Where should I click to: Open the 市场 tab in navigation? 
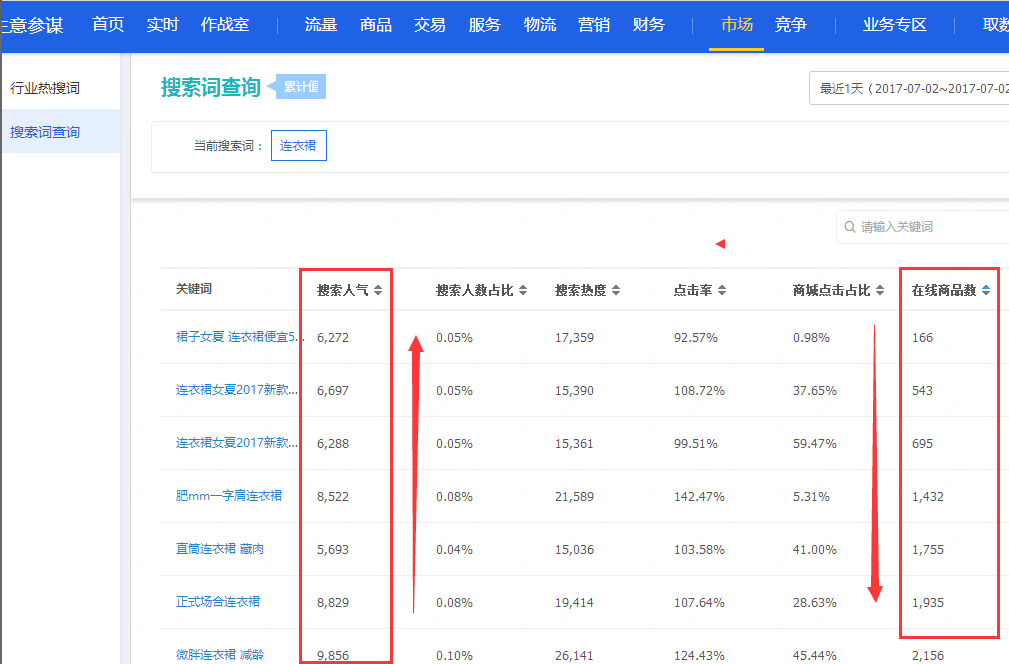(x=737, y=25)
